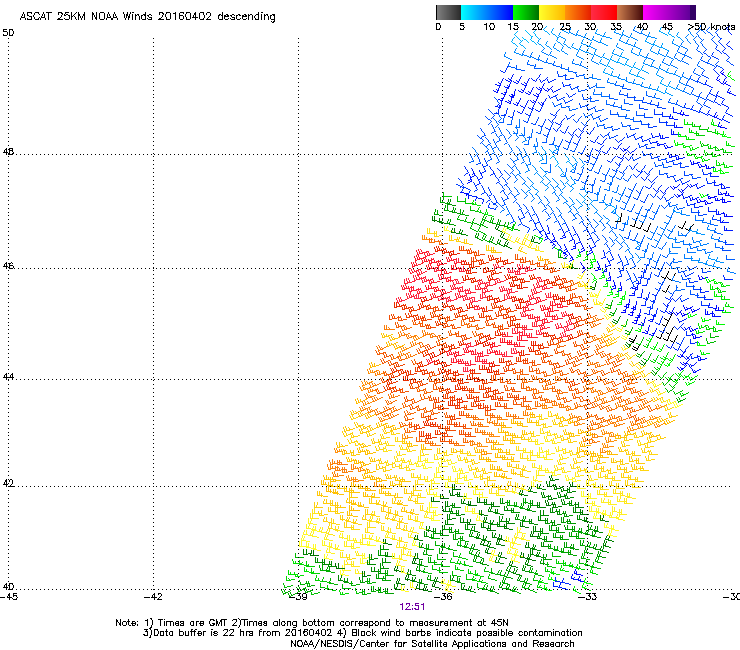Click latitude label '42' on the axis
Image resolution: width=740 pixels, height=650 pixels.
pyautogui.click(x=8, y=483)
